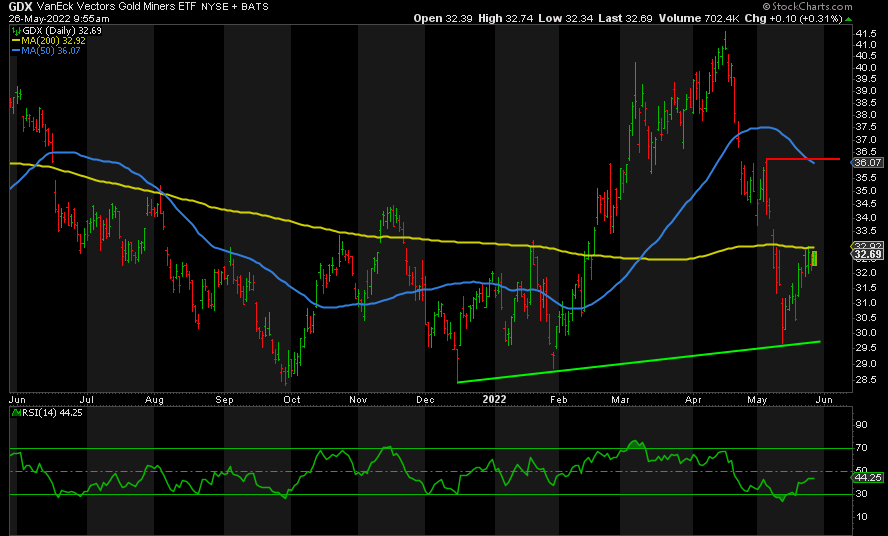Click the 70 level on RSI axis

(x=861, y=448)
